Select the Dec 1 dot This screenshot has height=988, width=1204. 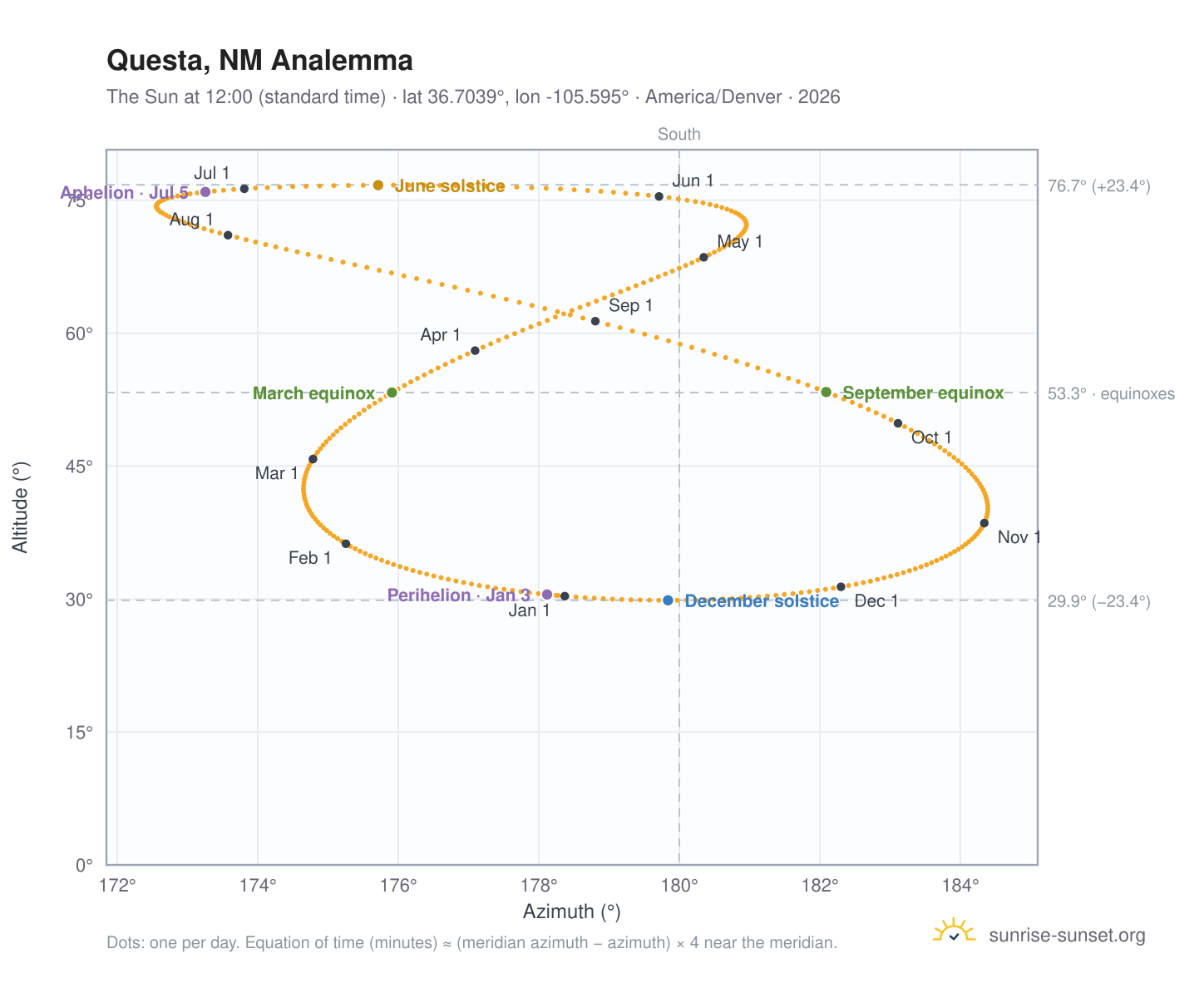tap(841, 587)
